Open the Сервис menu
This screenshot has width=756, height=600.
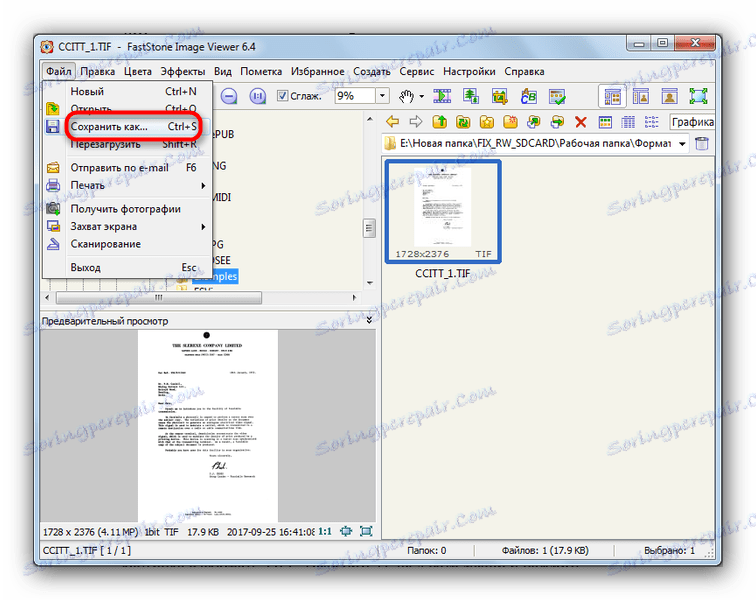[x=417, y=71]
